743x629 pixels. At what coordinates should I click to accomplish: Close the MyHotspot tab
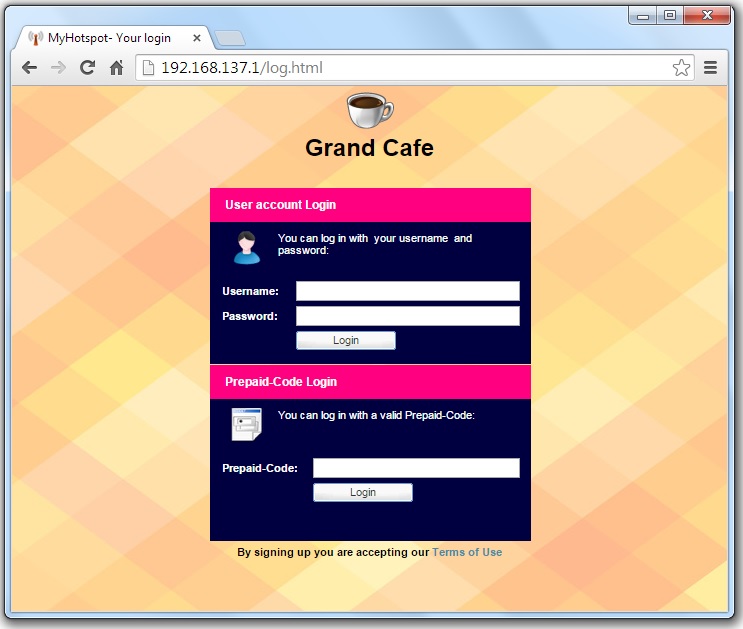[197, 38]
